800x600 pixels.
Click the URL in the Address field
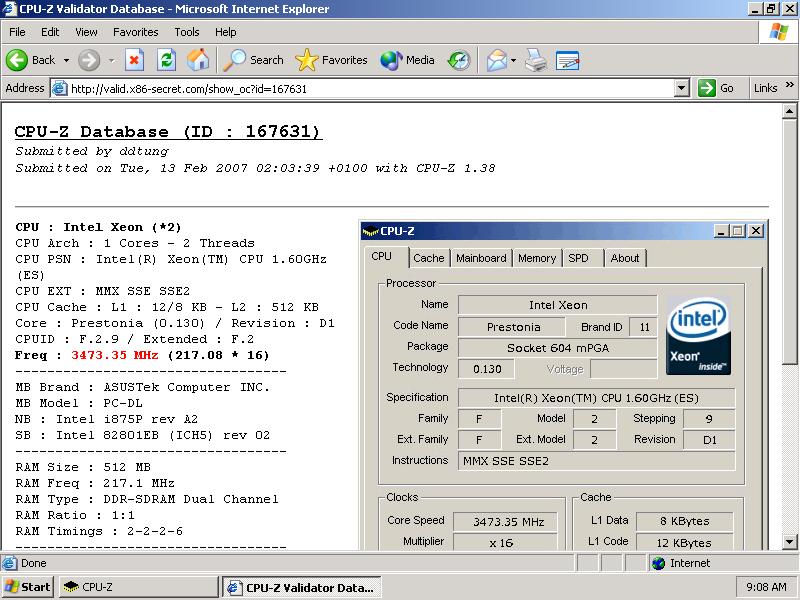[x=189, y=89]
